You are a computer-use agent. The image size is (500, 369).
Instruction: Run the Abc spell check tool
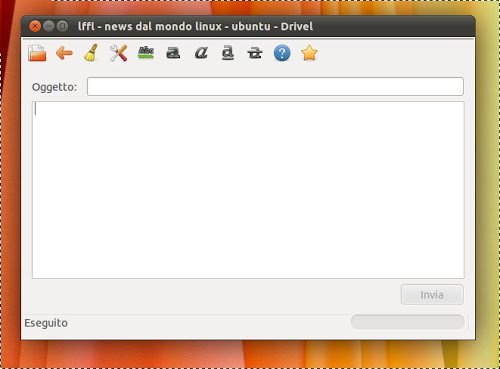tap(146, 53)
